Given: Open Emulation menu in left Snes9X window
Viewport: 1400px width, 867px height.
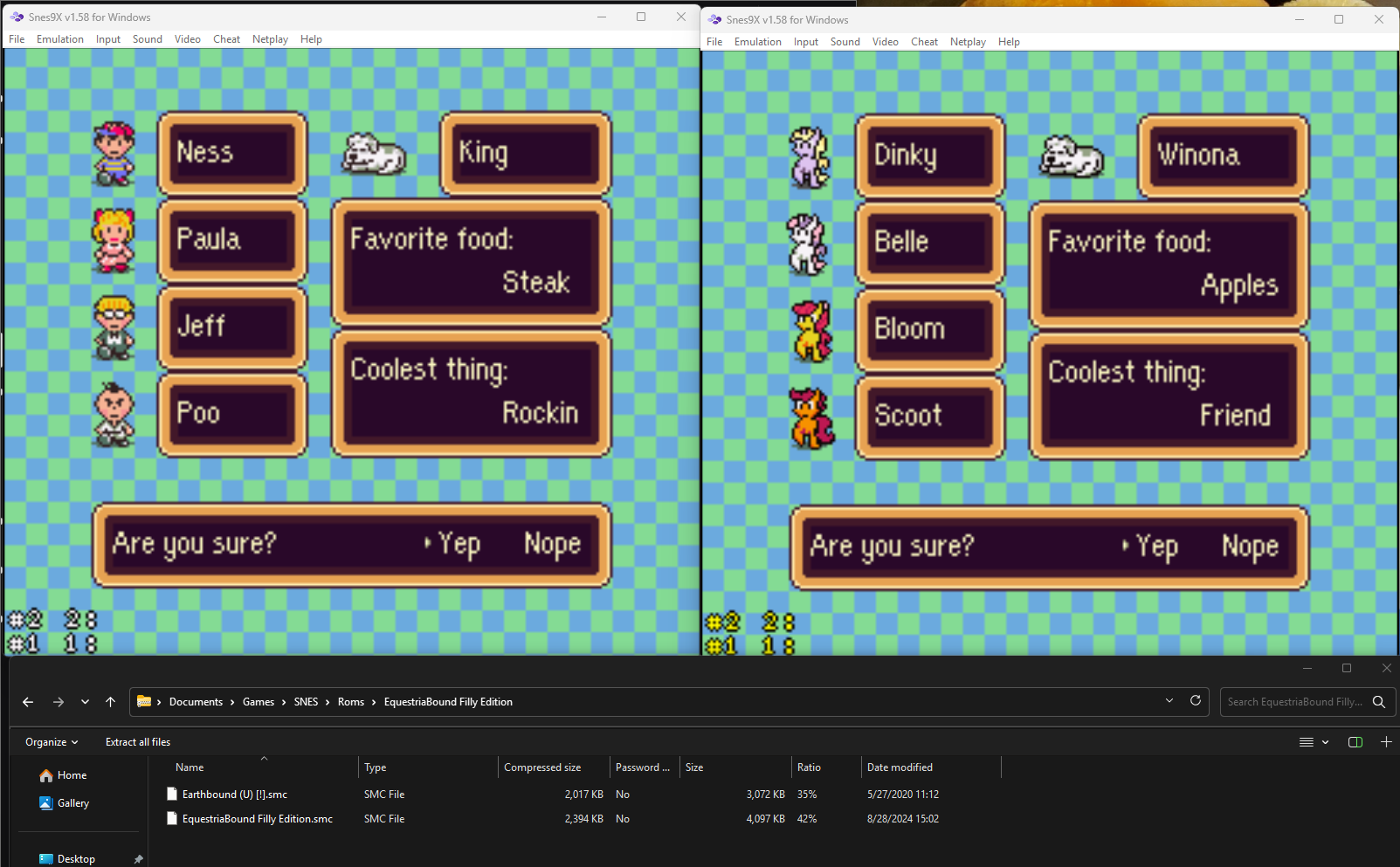Looking at the screenshot, I should pos(60,39).
